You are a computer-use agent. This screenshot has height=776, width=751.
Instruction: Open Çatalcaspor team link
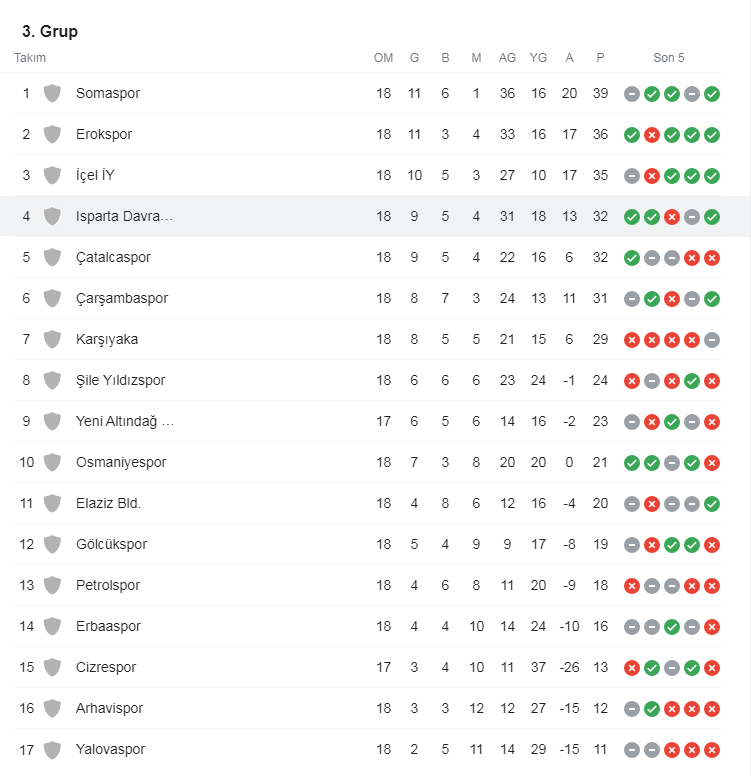[x=113, y=257]
